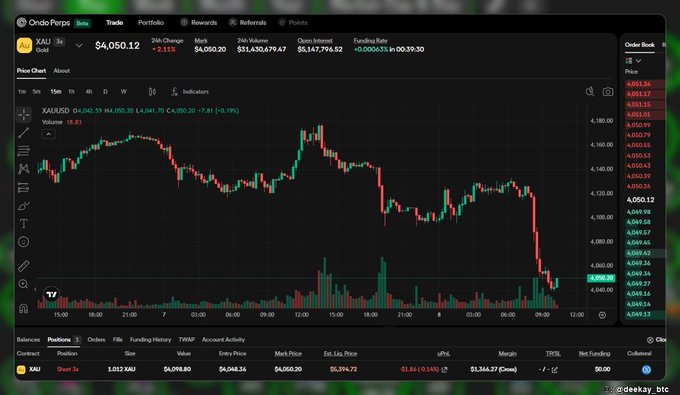This screenshot has width=680, height=395.
Task: Open chart time axis settings gear
Action: pyautogui.click(x=602, y=315)
